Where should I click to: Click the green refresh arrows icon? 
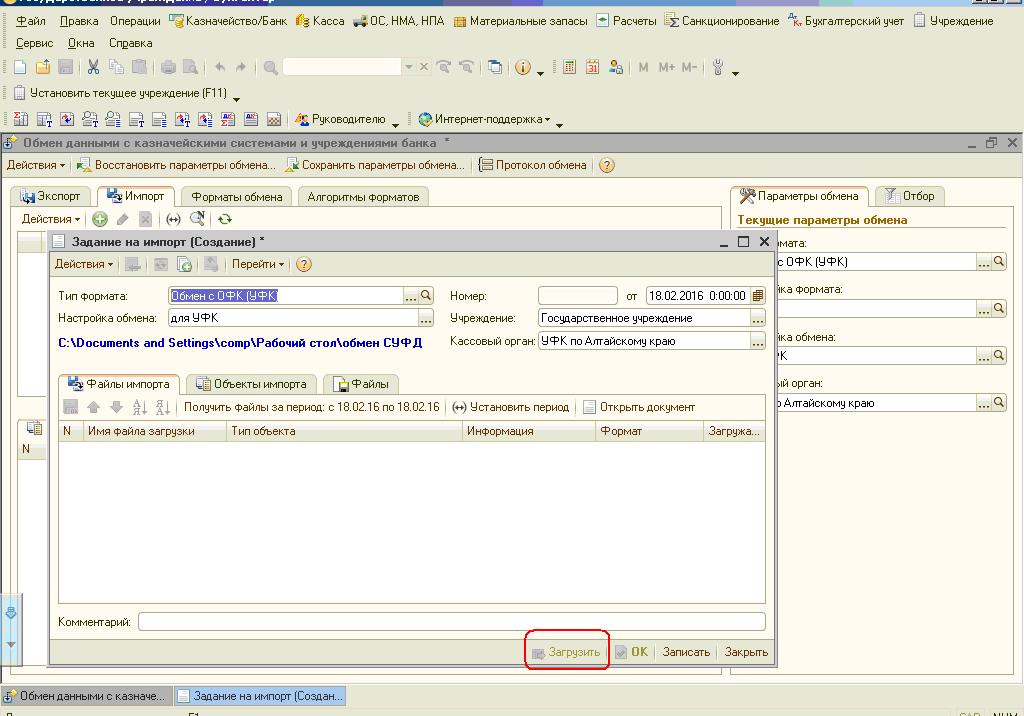(225, 219)
